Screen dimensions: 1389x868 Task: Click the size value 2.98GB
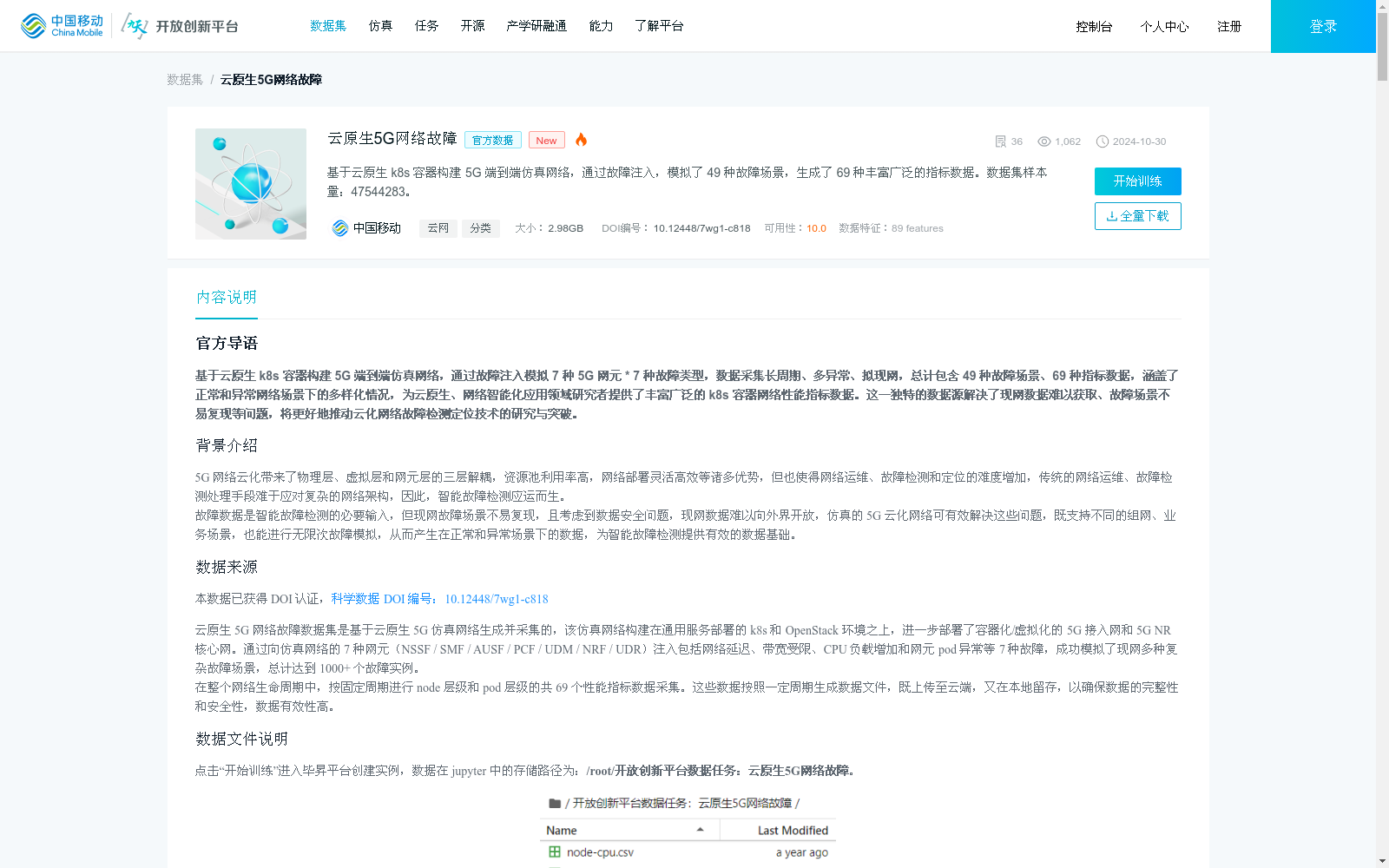point(566,228)
